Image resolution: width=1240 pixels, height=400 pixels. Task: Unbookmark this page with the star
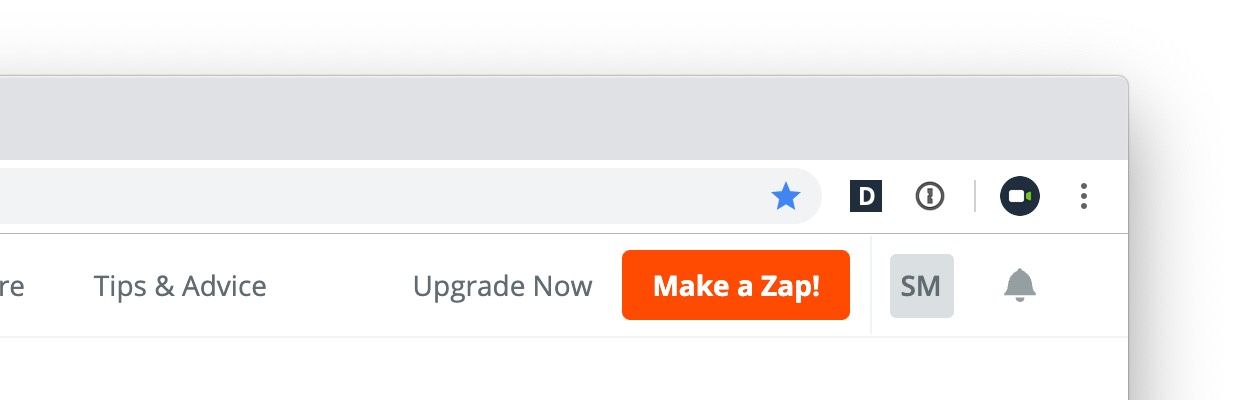coord(786,197)
